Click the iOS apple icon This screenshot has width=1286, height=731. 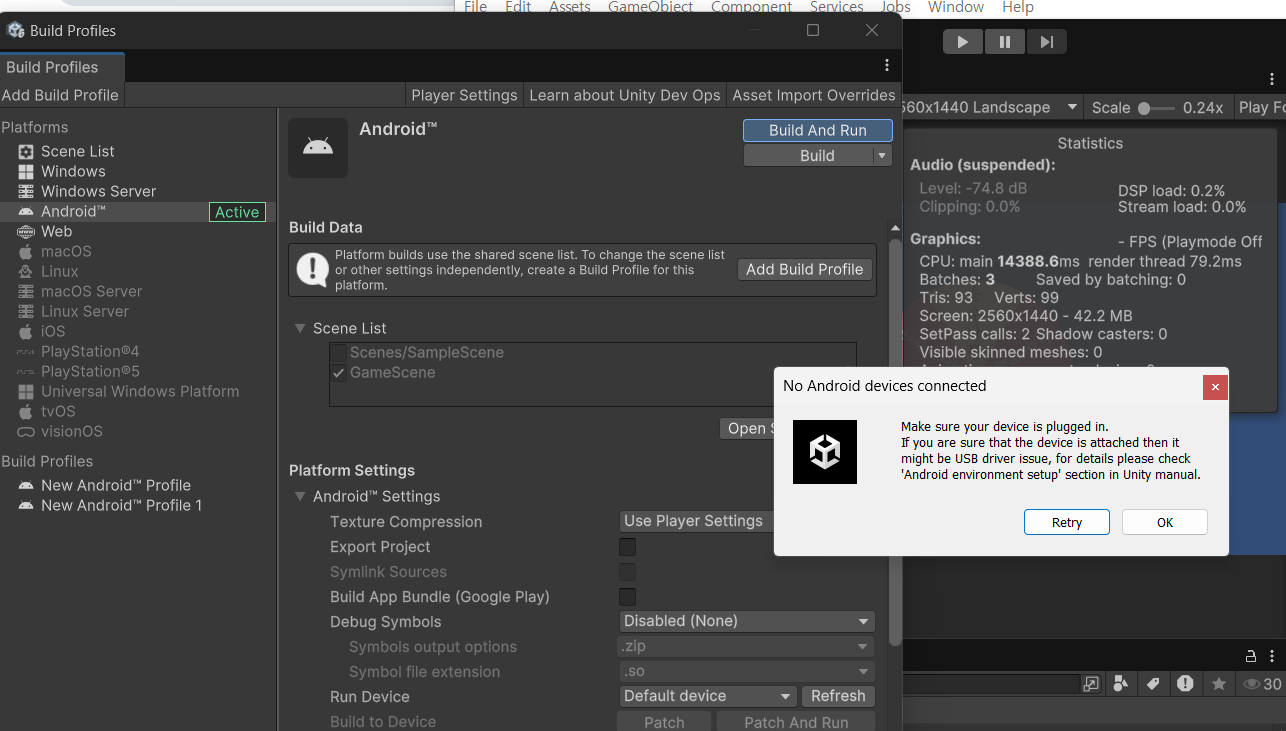(25, 331)
